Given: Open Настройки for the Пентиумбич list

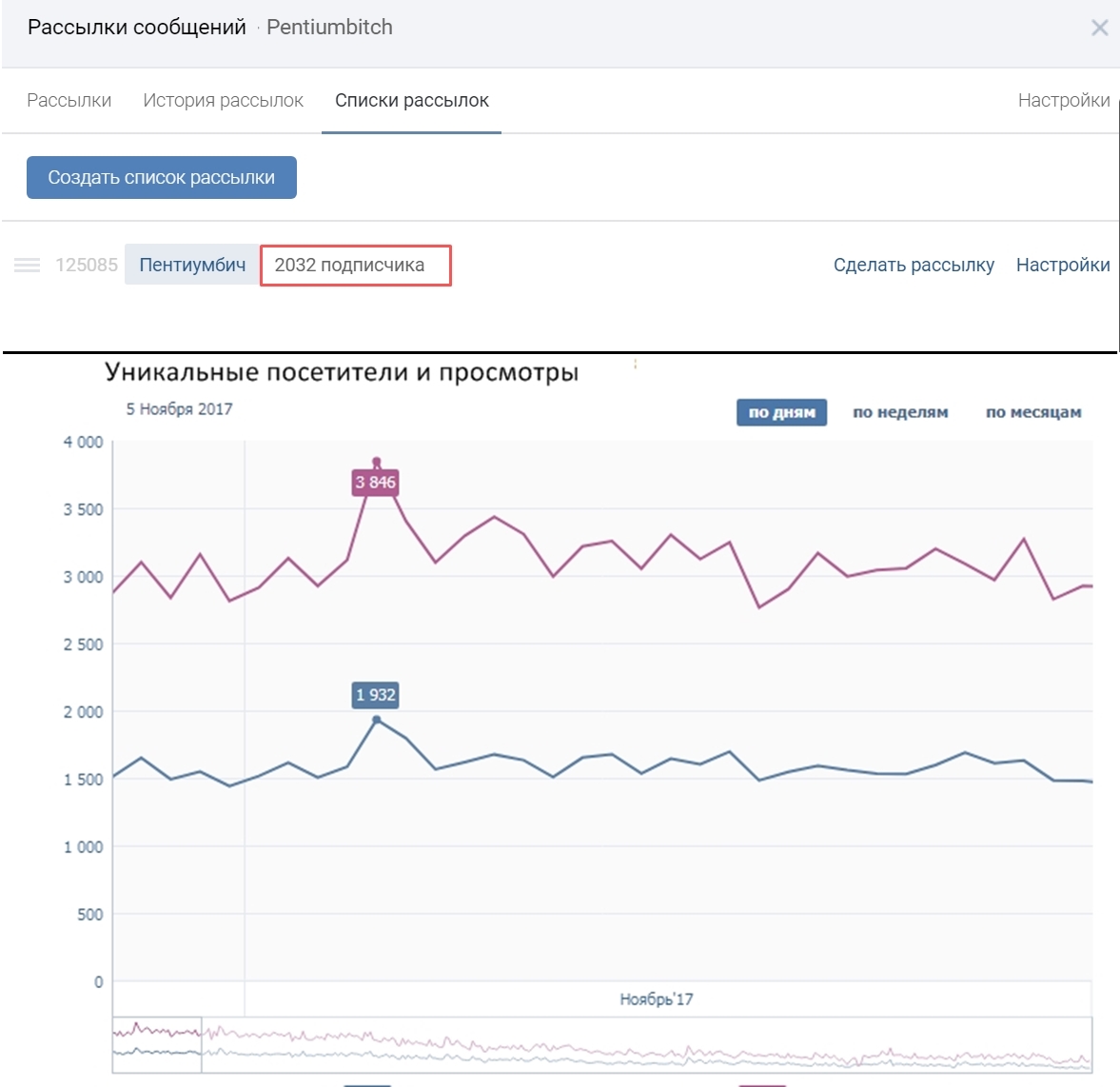Looking at the screenshot, I should [1063, 266].
